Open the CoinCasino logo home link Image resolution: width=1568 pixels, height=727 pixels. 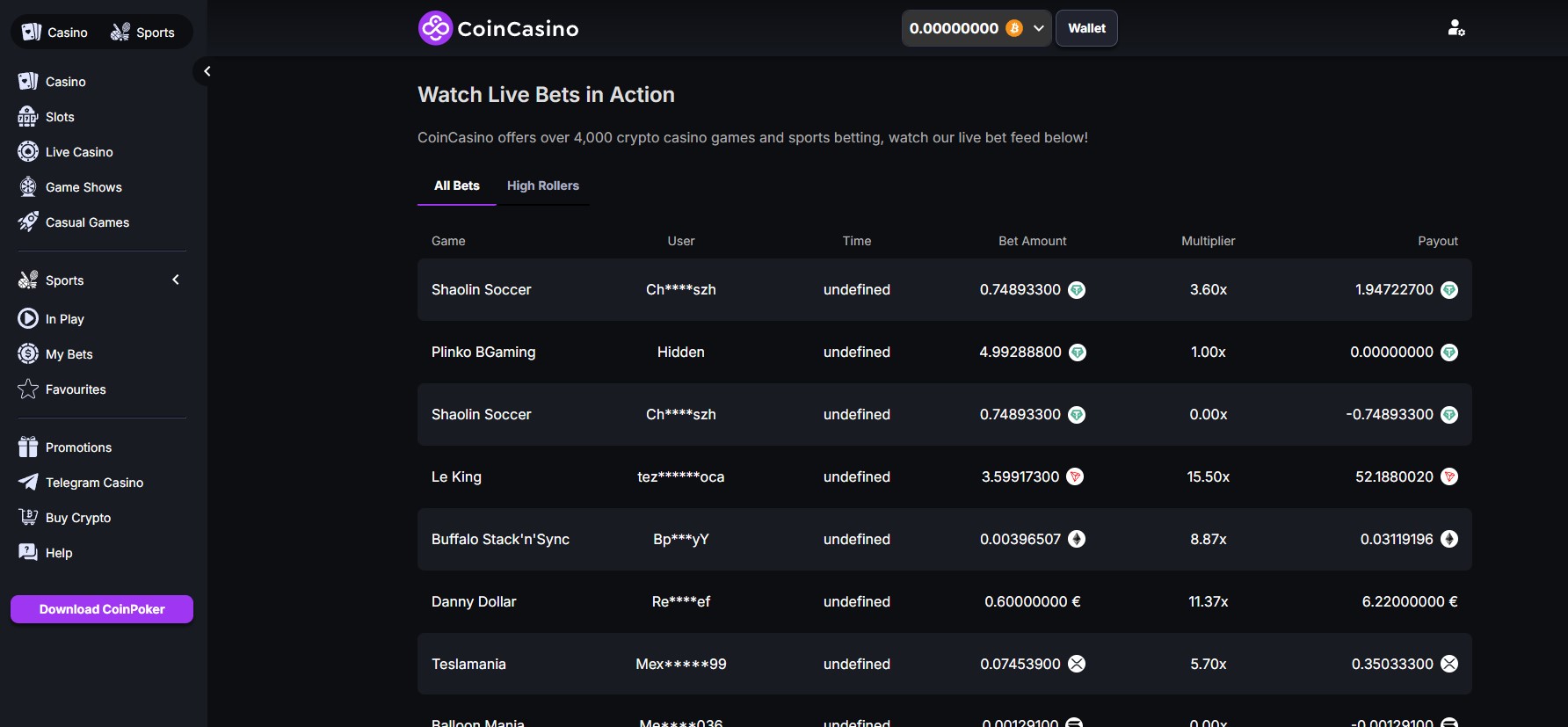point(498,28)
